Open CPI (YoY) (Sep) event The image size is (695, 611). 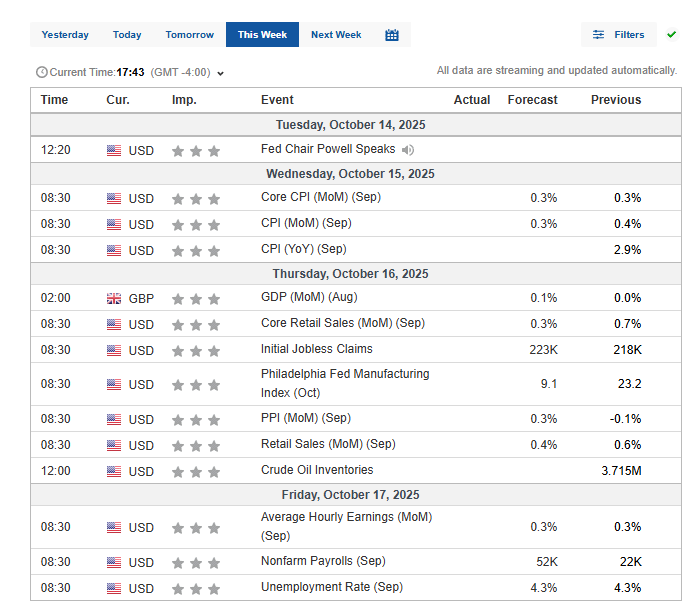304,249
